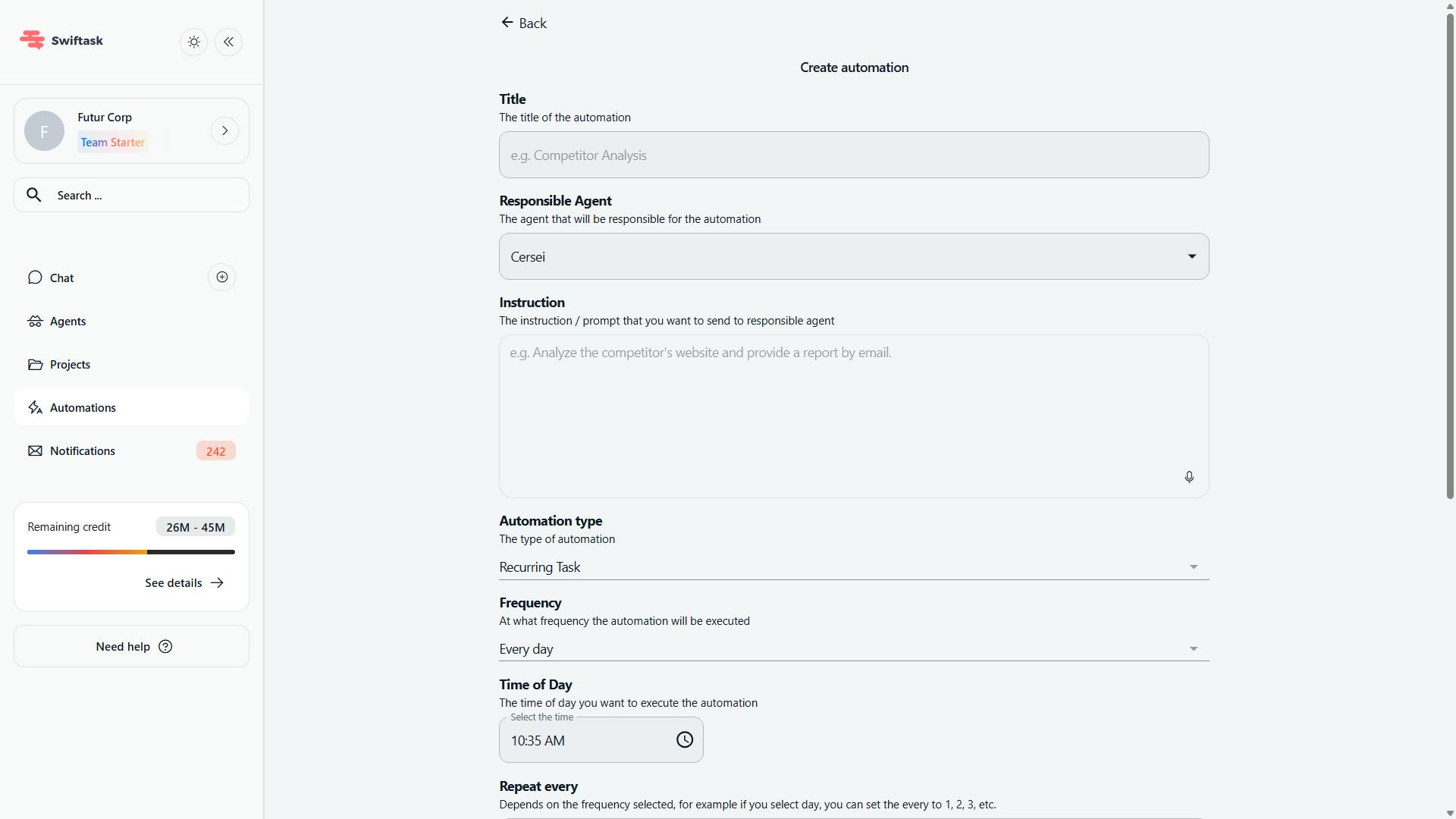Start a new chat with plus icon
The width and height of the screenshot is (1456, 819).
[221, 278]
